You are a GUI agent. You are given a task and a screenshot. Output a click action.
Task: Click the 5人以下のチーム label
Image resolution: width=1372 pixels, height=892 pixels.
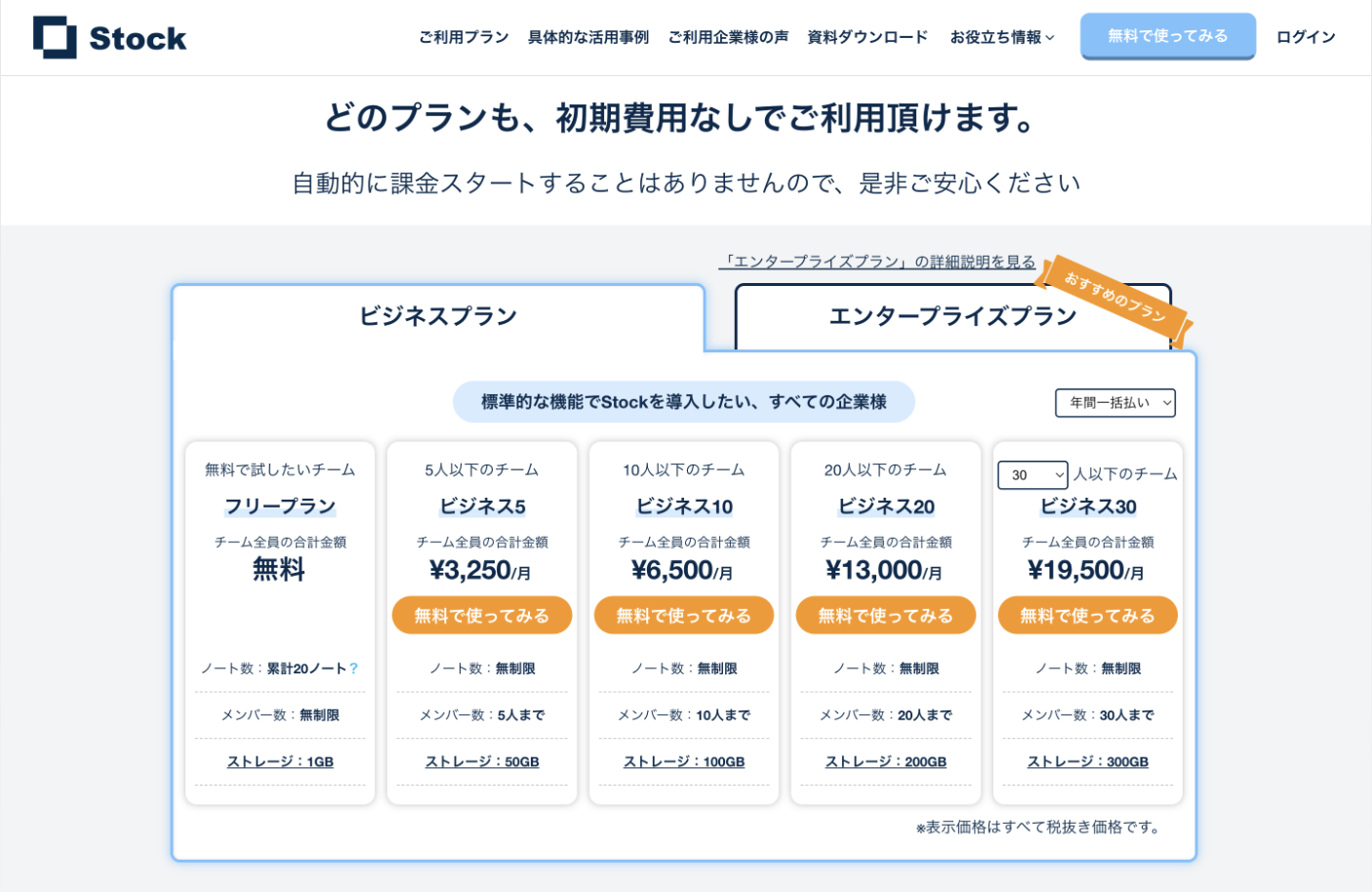[482, 469]
